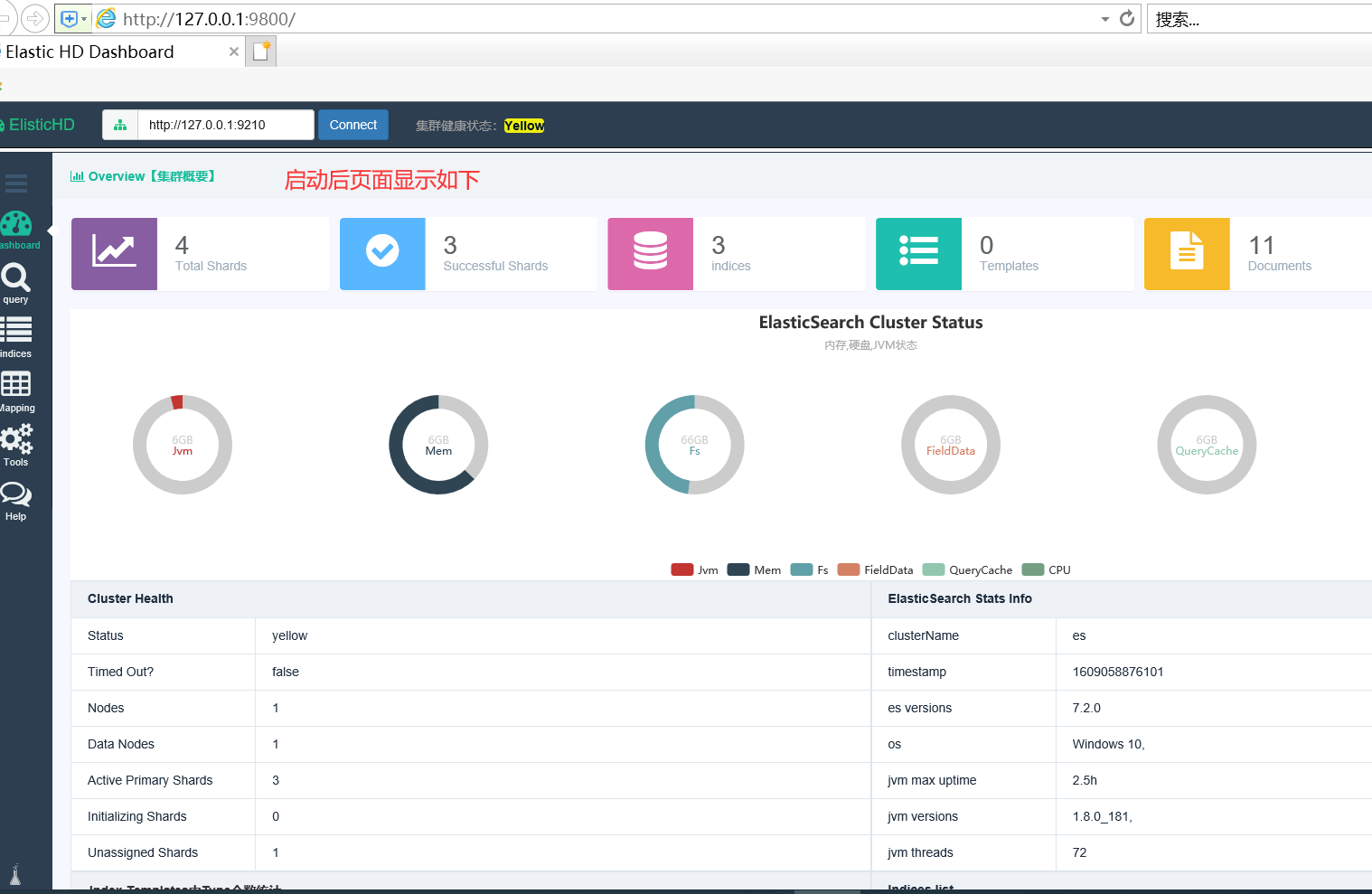Click the compatibility shield icon in address bar
This screenshot has width=1372, height=894.
[69, 18]
